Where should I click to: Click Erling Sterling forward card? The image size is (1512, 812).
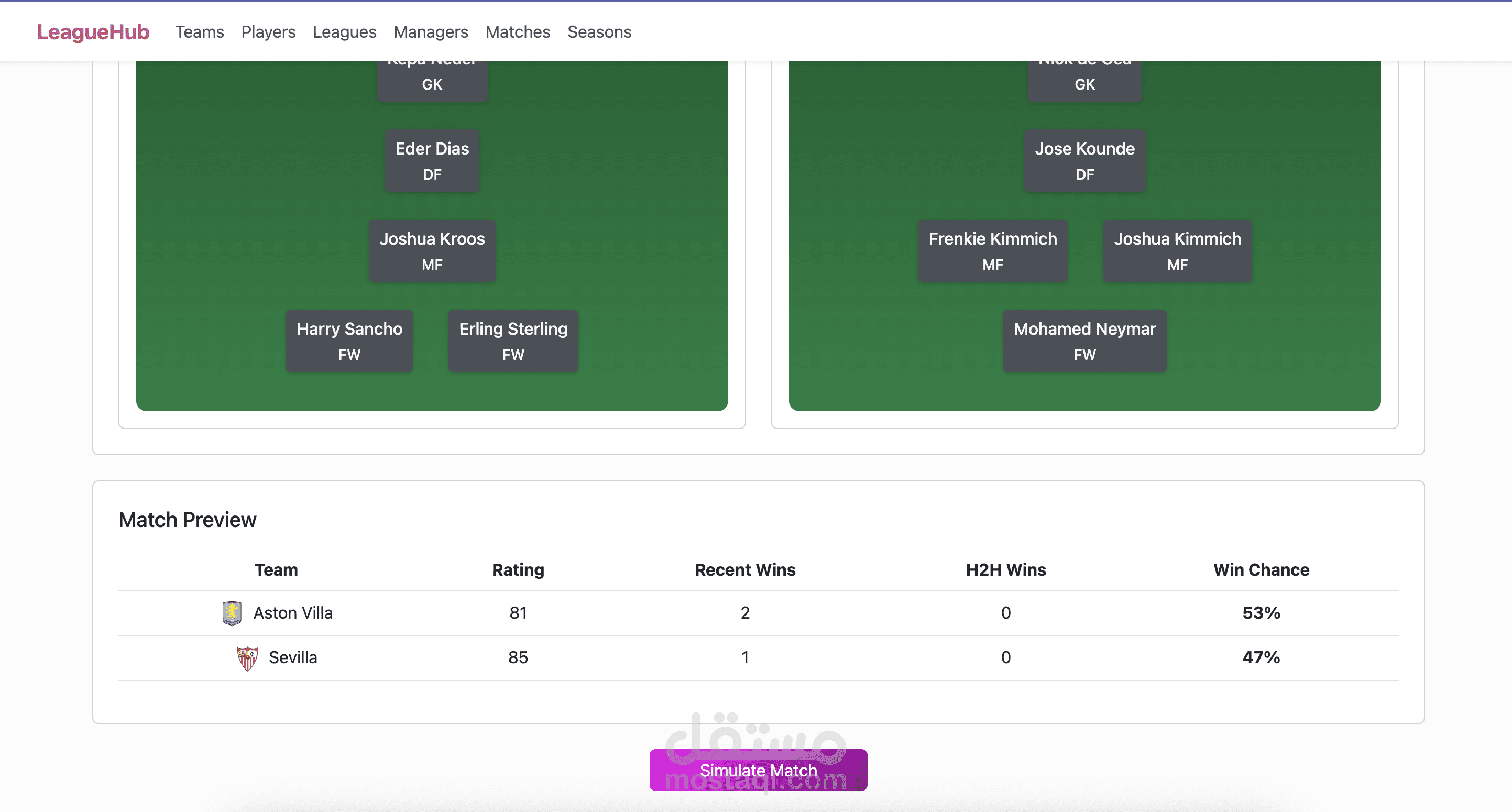click(513, 341)
